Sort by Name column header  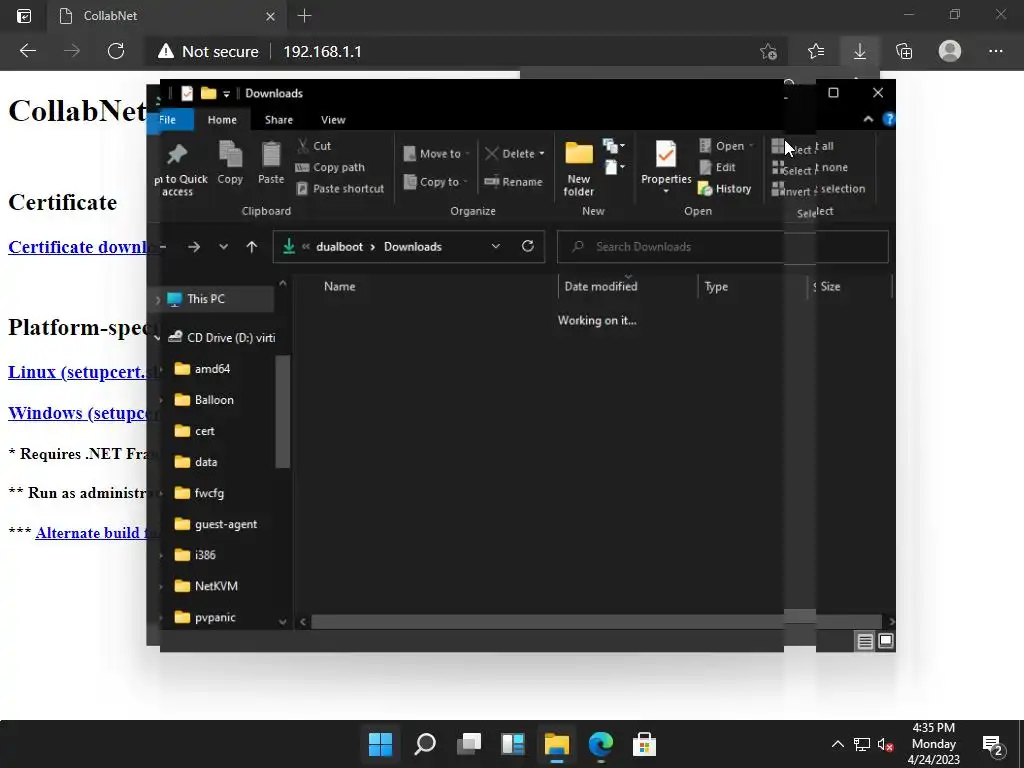click(340, 286)
